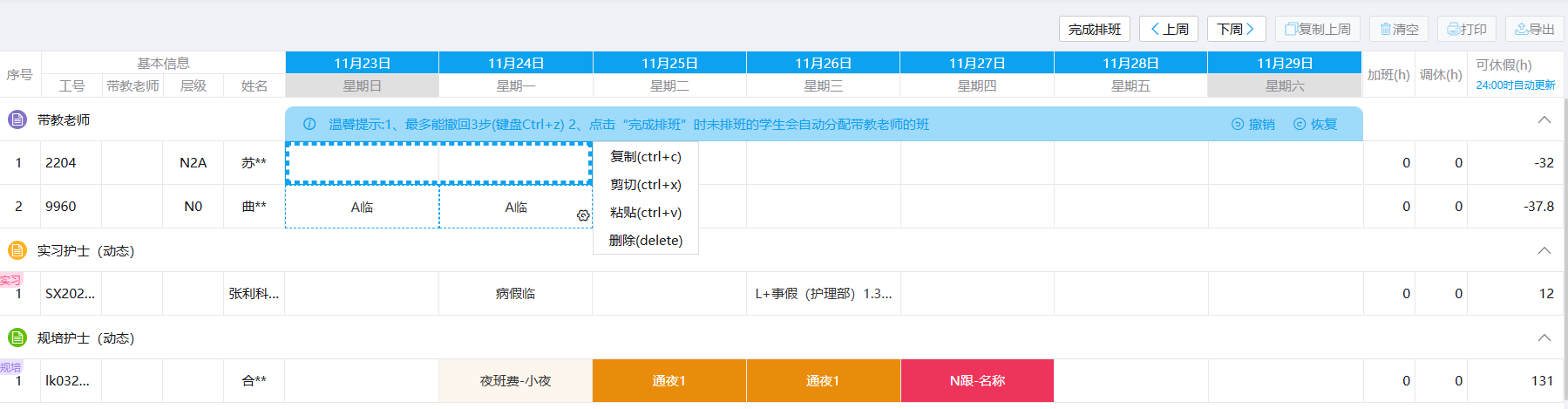Click the orange 通夜1 cell on 11月25日
Screen dimensions: 1568x409
point(669,381)
